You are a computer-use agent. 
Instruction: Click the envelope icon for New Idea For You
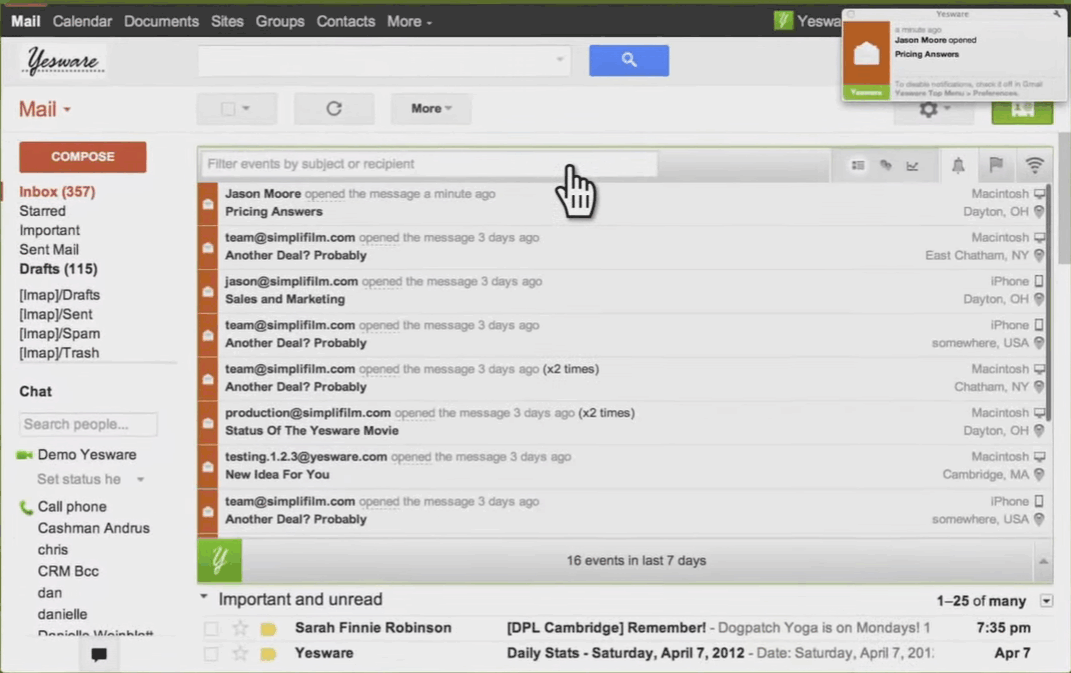208,467
